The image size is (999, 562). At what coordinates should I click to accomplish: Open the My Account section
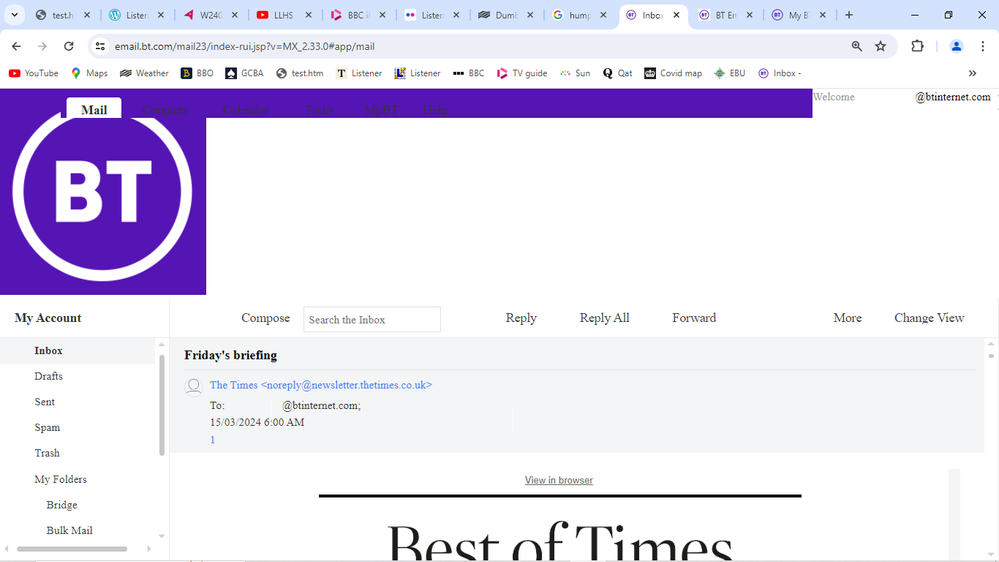[x=48, y=317]
